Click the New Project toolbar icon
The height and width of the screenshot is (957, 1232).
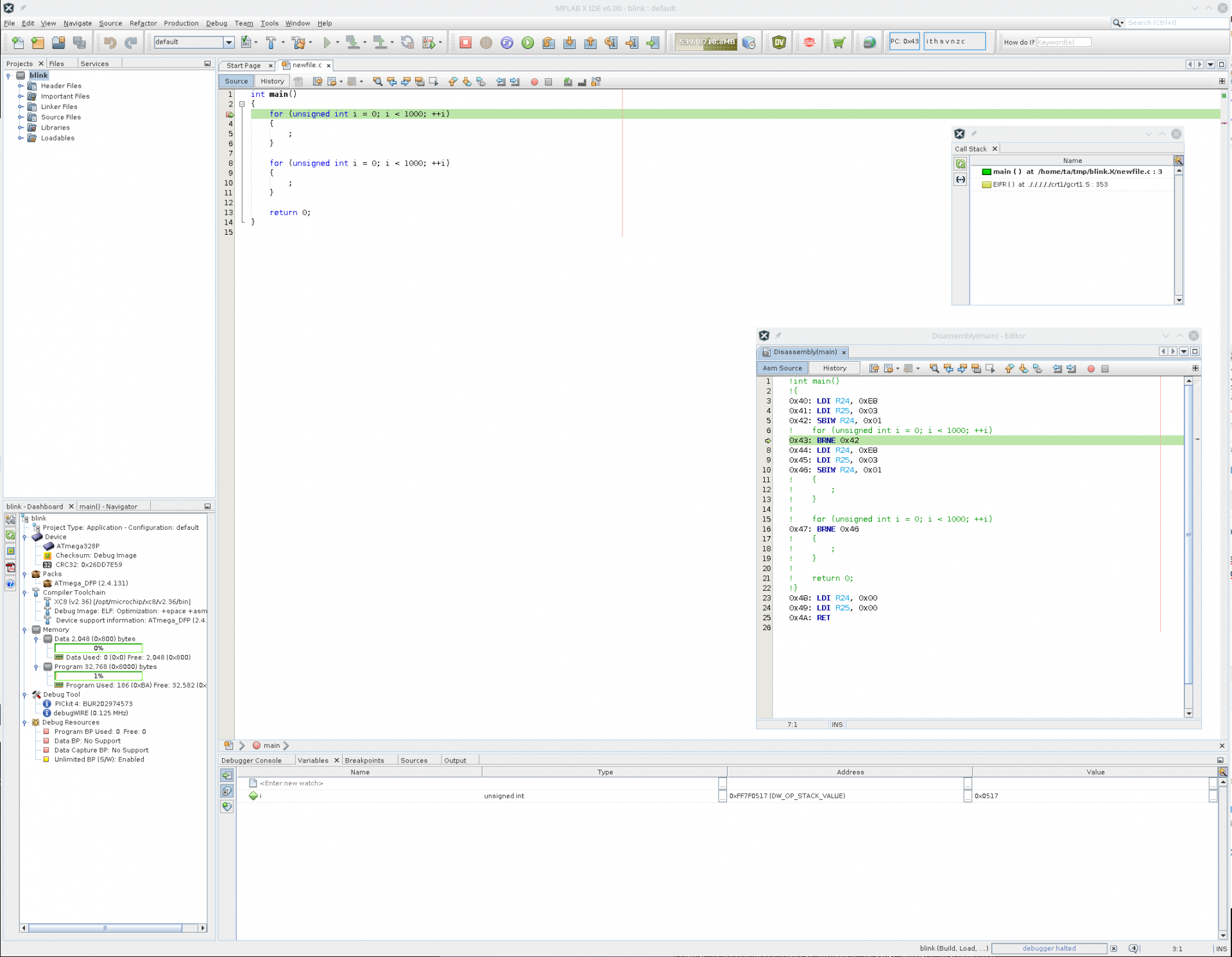38,42
